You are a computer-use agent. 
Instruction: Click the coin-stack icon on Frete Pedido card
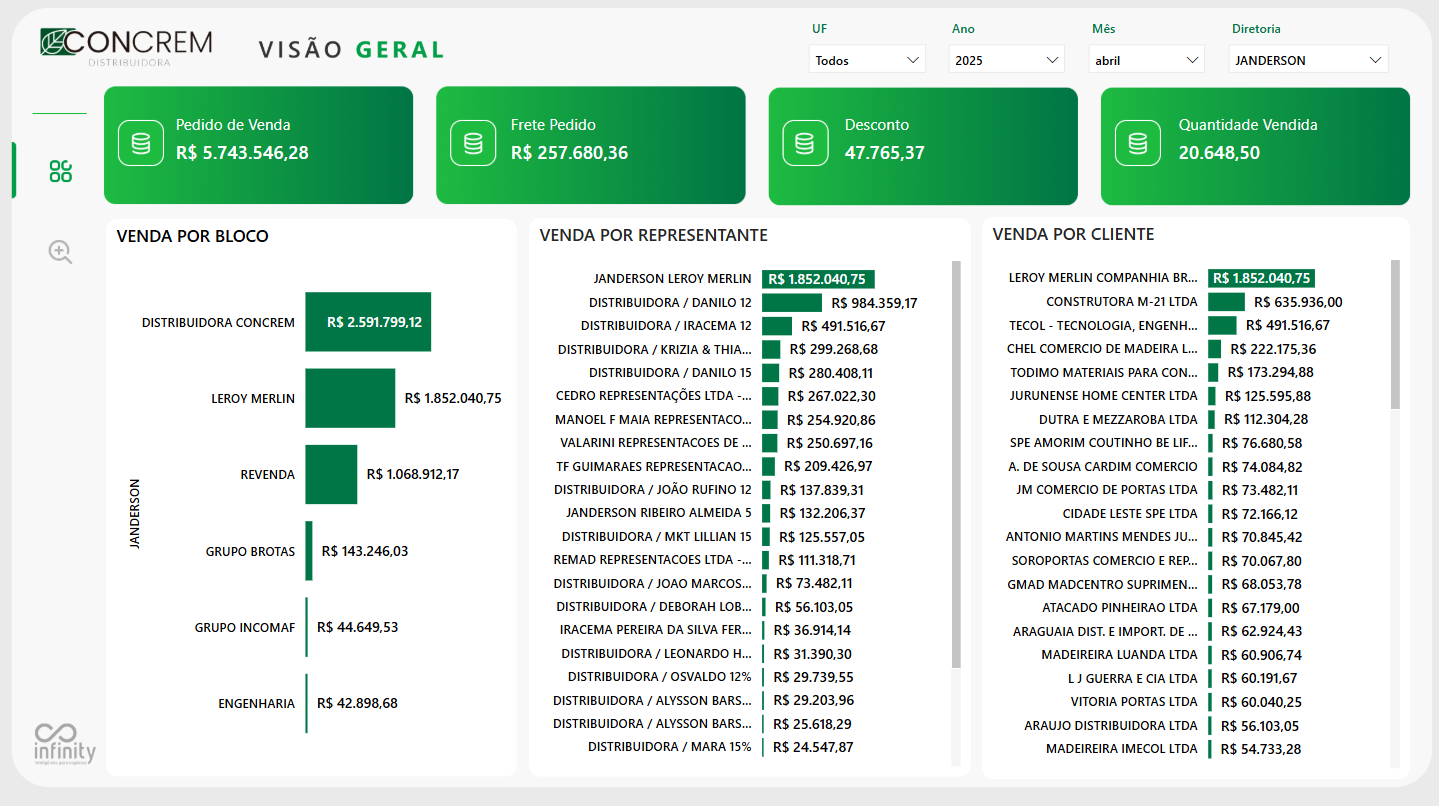(x=473, y=143)
